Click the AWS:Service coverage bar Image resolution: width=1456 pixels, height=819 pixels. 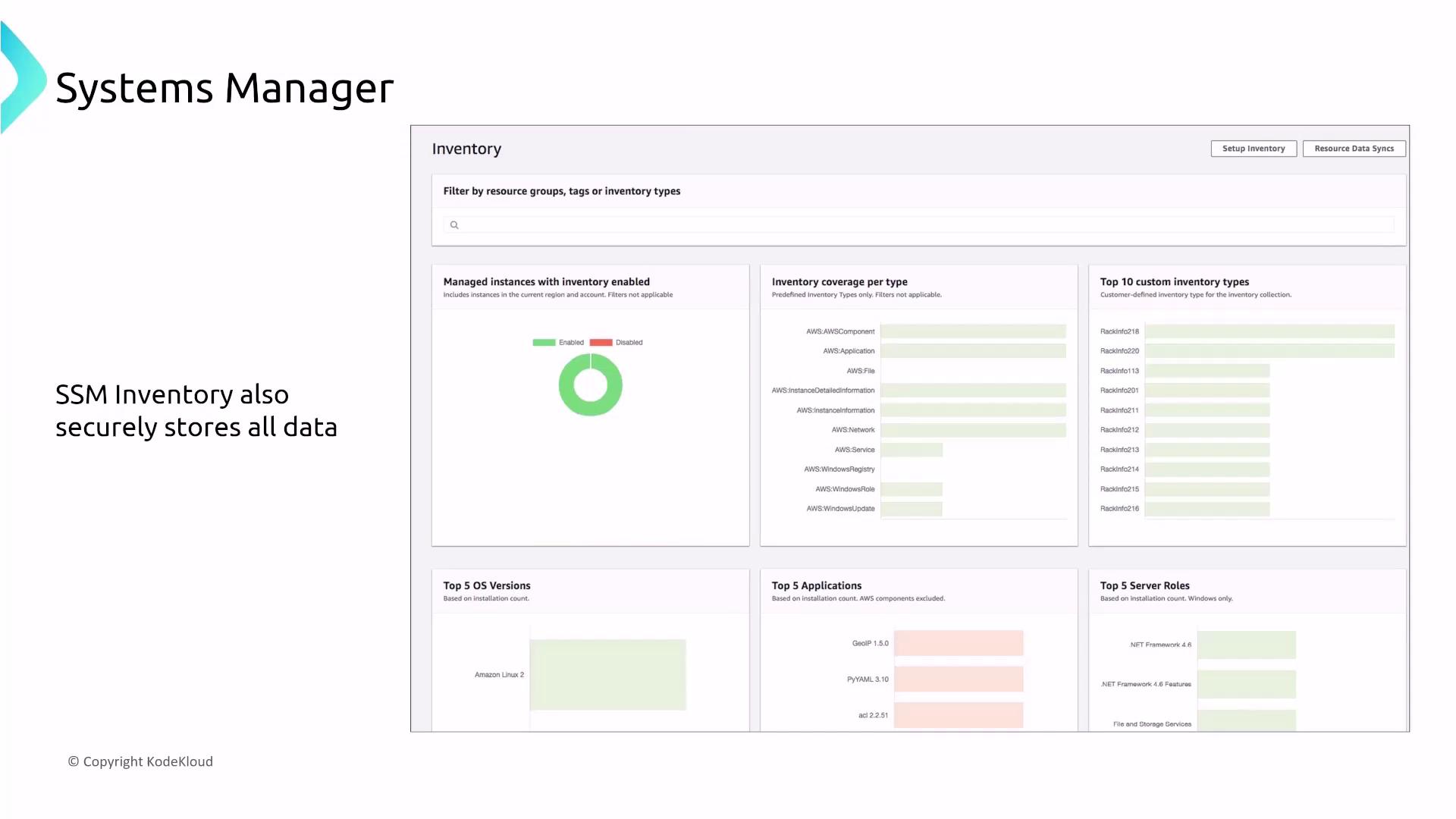[912, 450]
